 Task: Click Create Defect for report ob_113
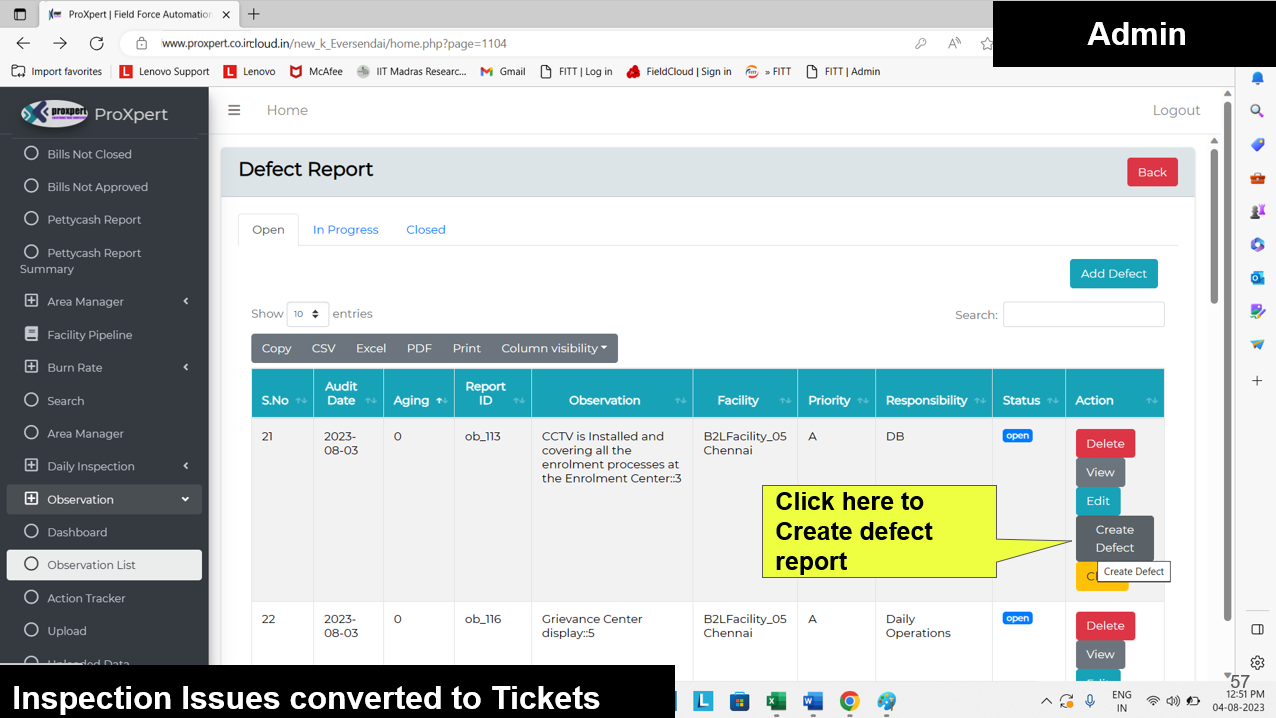[x=1114, y=539]
